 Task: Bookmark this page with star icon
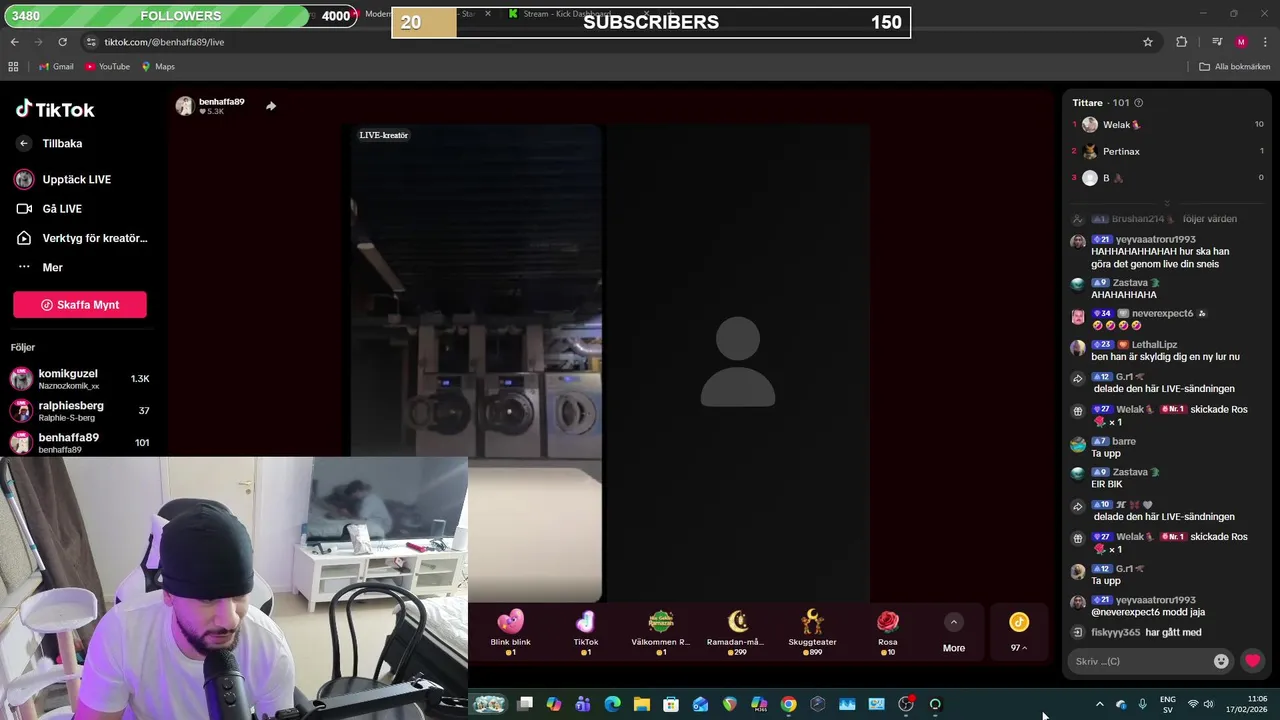tap(1148, 42)
